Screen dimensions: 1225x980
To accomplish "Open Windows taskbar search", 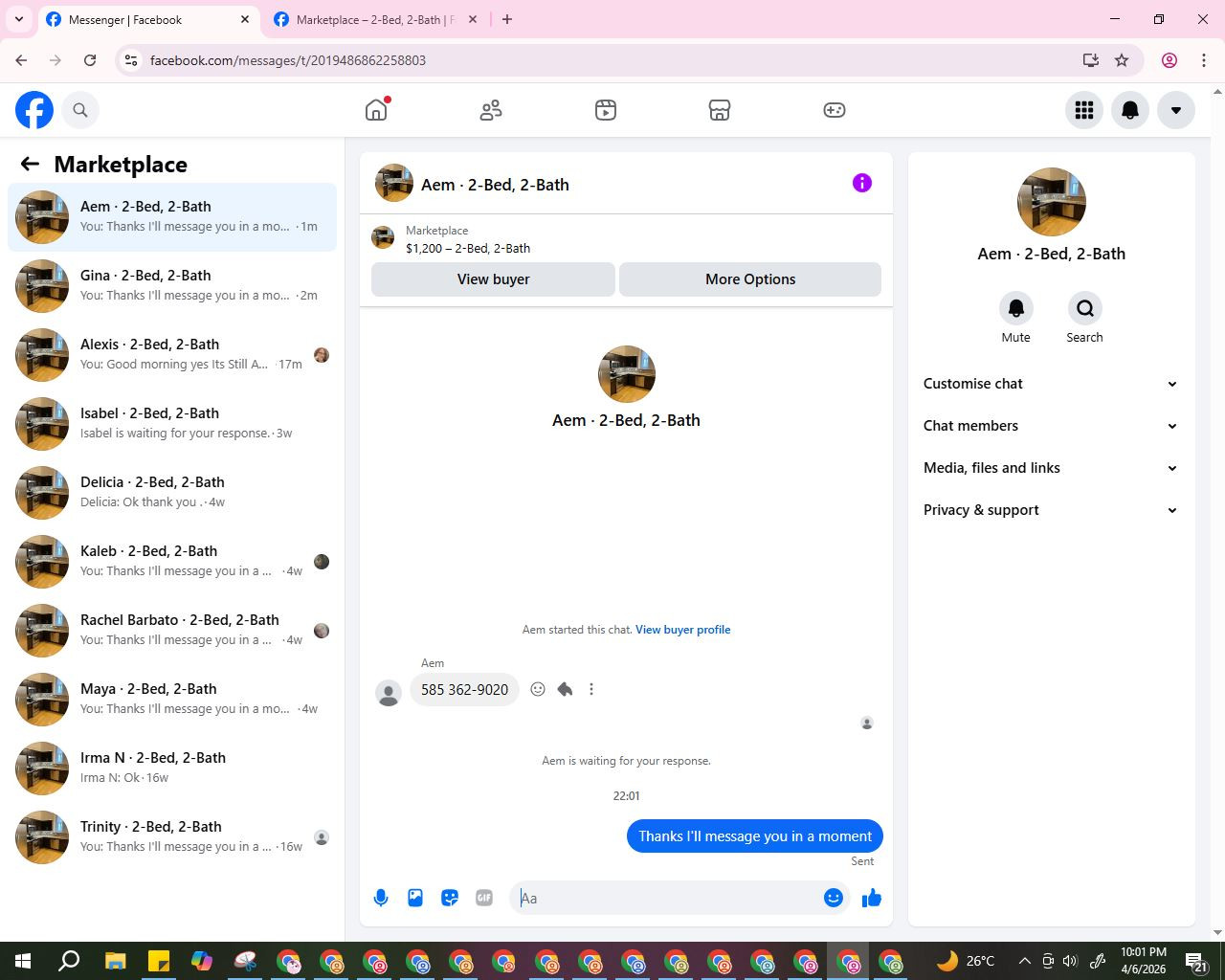I will point(69,961).
